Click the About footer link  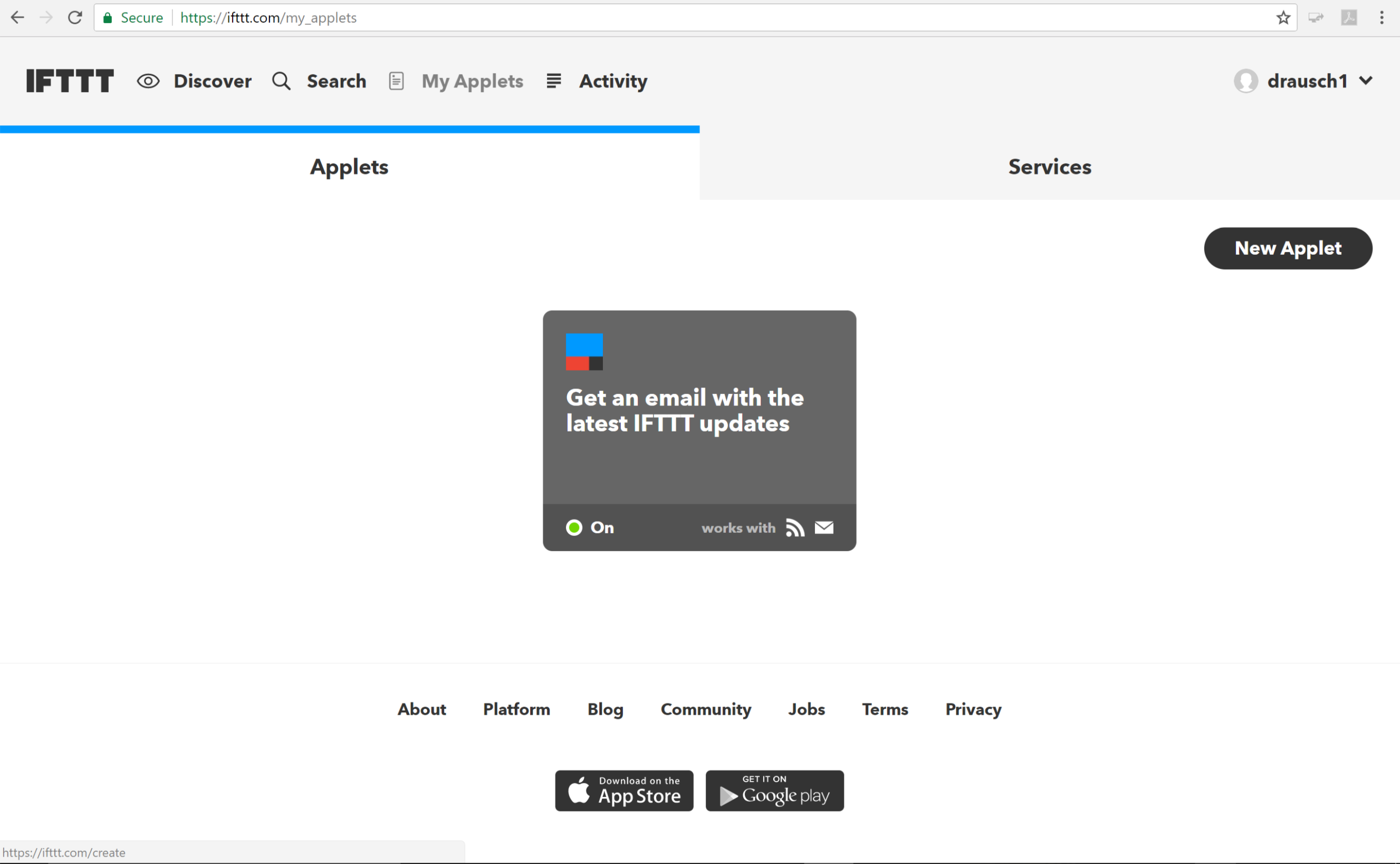(421, 709)
